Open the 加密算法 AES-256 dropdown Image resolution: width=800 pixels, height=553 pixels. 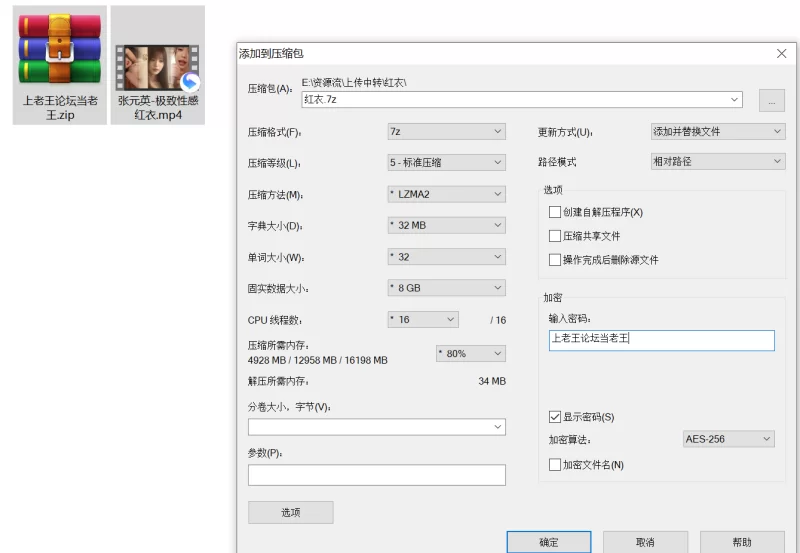[x=729, y=439]
